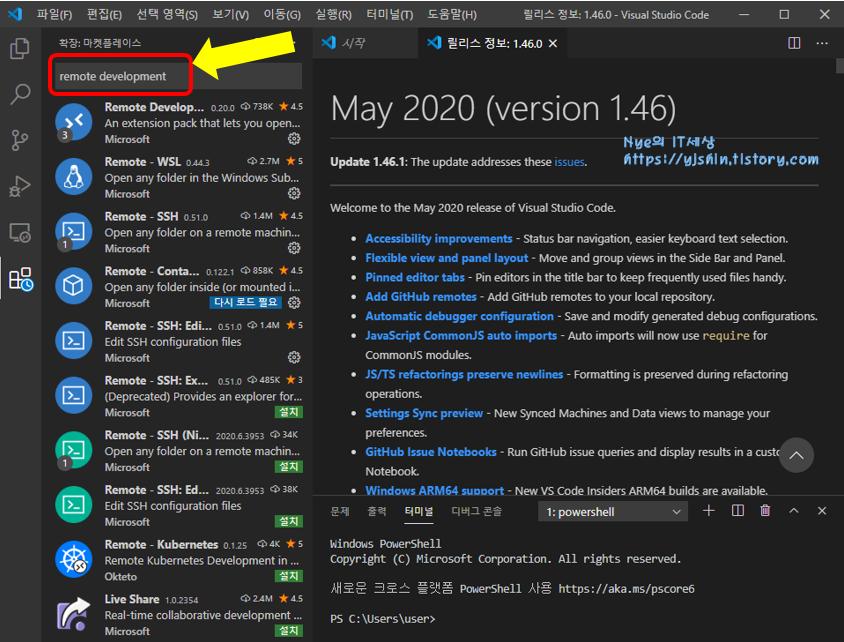This screenshot has height=642, width=844.
Task: Open the terminal selector dropdown '1: powershell'
Action: (613, 512)
